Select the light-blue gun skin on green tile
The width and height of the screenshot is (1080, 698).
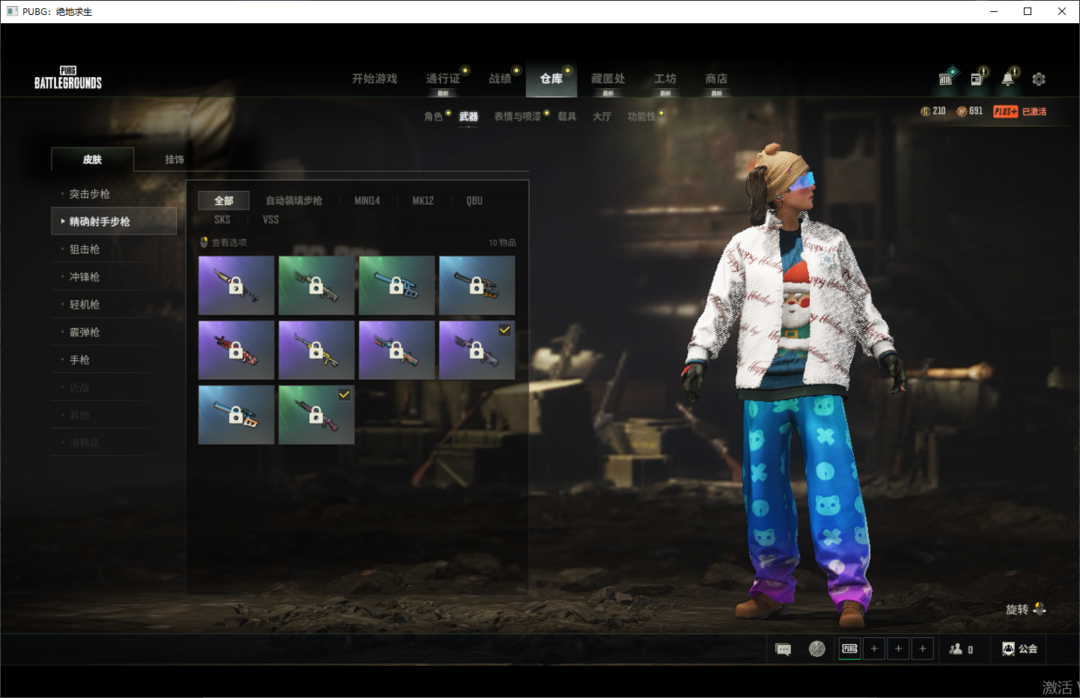tap(397, 285)
